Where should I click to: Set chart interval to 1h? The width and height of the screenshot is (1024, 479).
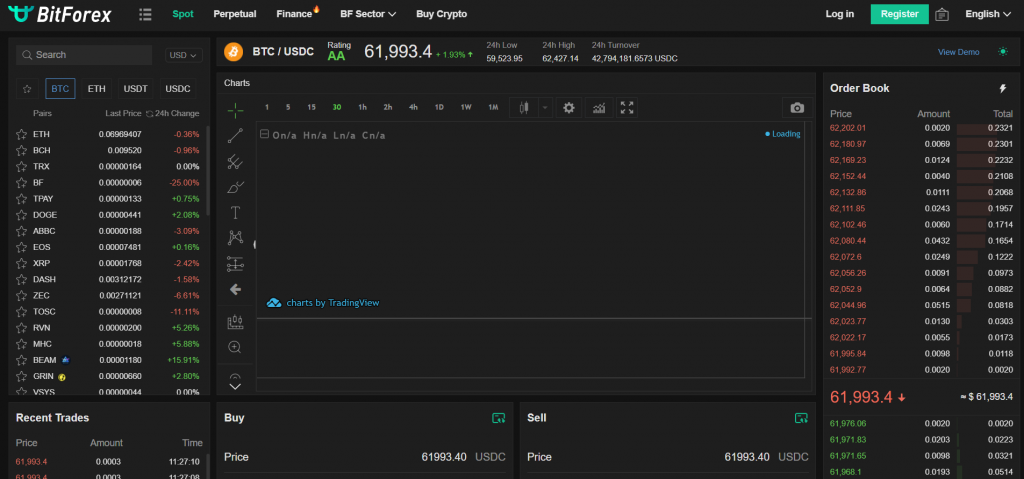click(x=362, y=107)
